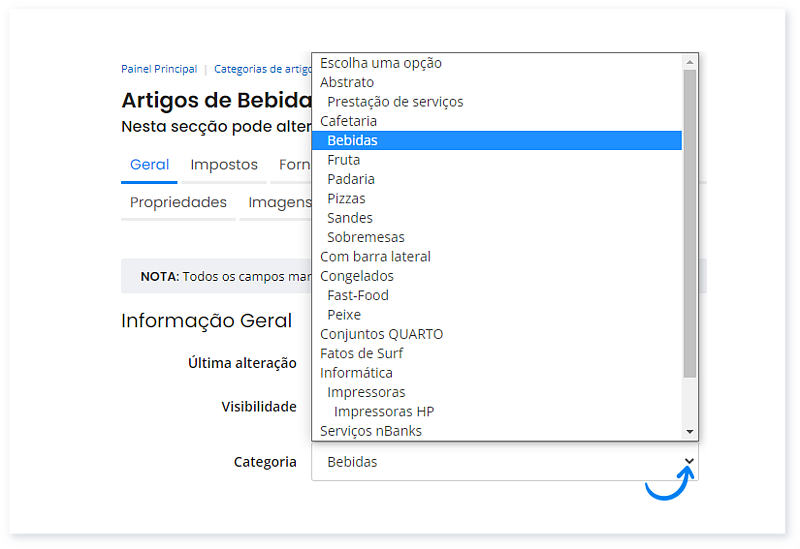Viewport: 800px width, 549px height.
Task: Select Prestação de serviços option
Action: [x=395, y=102]
